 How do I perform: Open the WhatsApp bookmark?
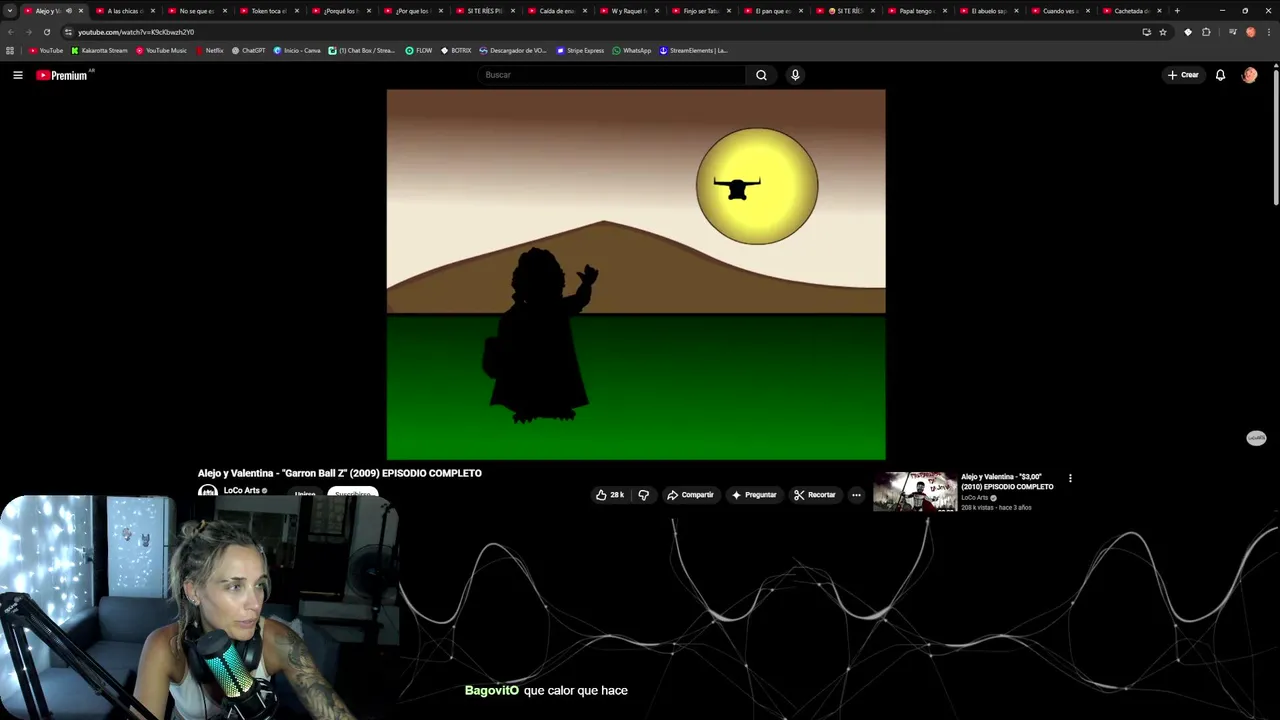[x=631, y=50]
